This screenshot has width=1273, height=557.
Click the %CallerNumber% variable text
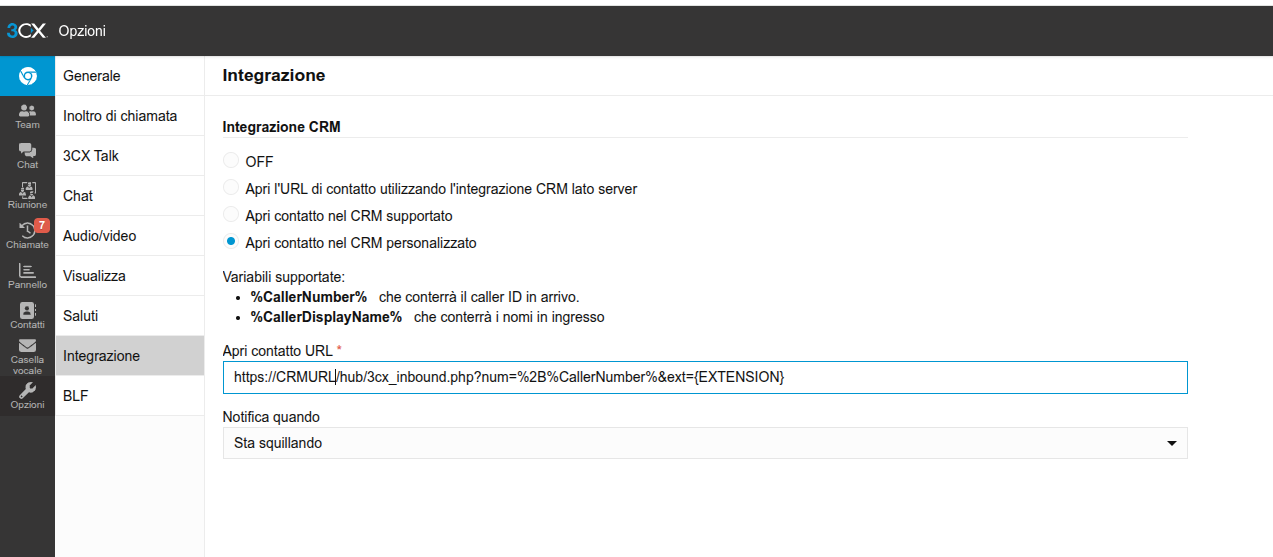point(309,297)
